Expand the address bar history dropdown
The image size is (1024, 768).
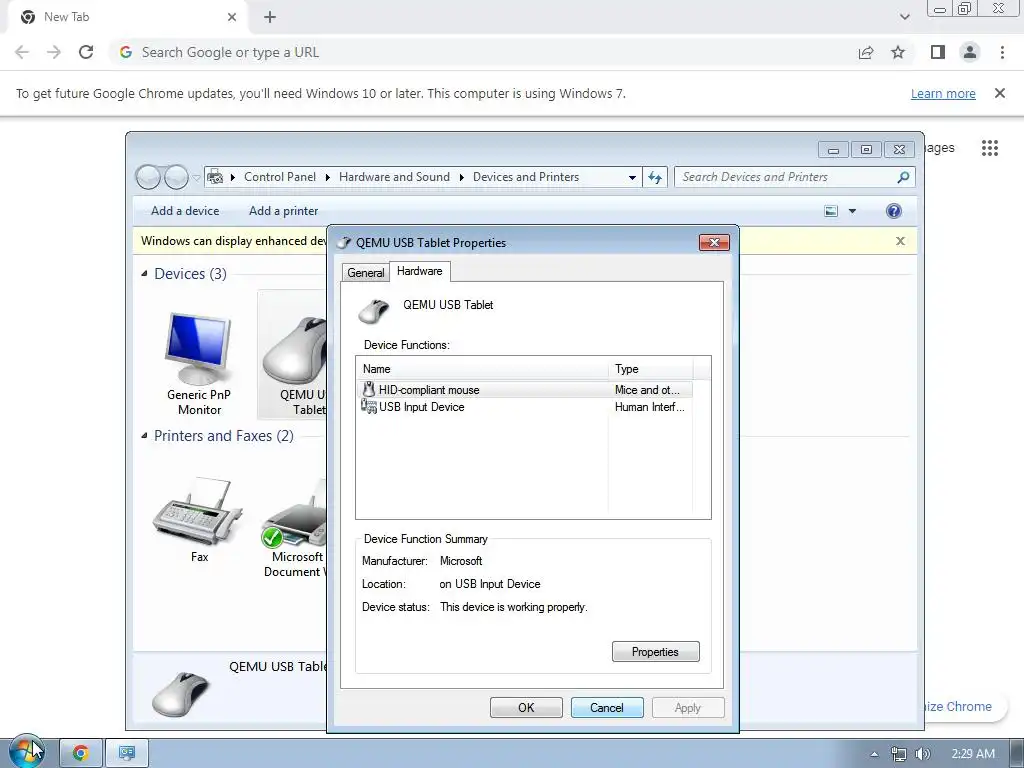632,177
